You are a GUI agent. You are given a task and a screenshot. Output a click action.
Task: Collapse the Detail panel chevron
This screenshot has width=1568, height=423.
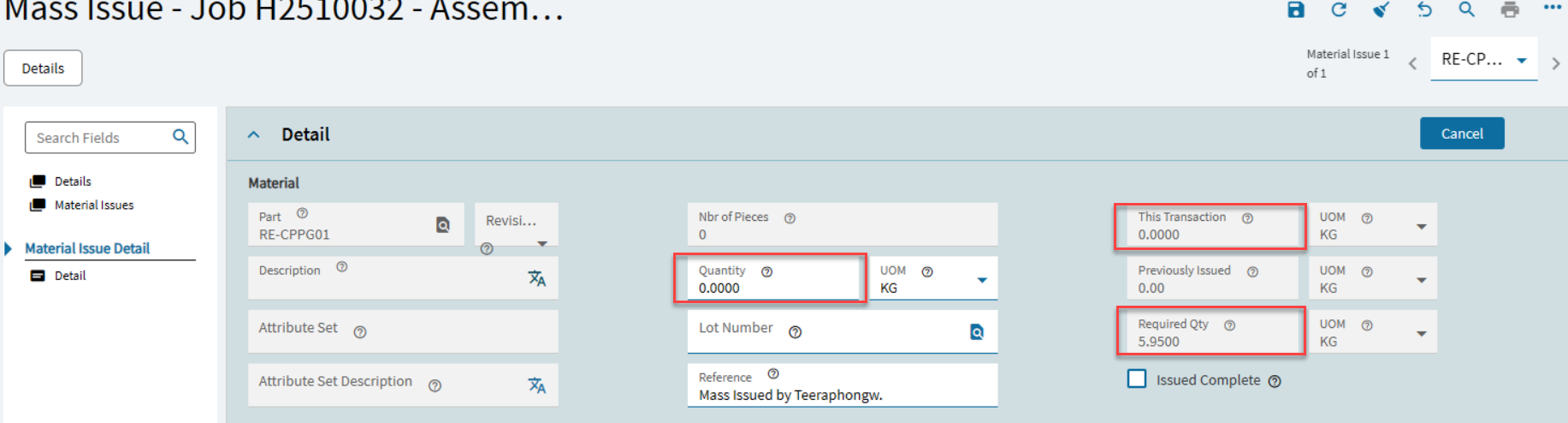tap(253, 134)
